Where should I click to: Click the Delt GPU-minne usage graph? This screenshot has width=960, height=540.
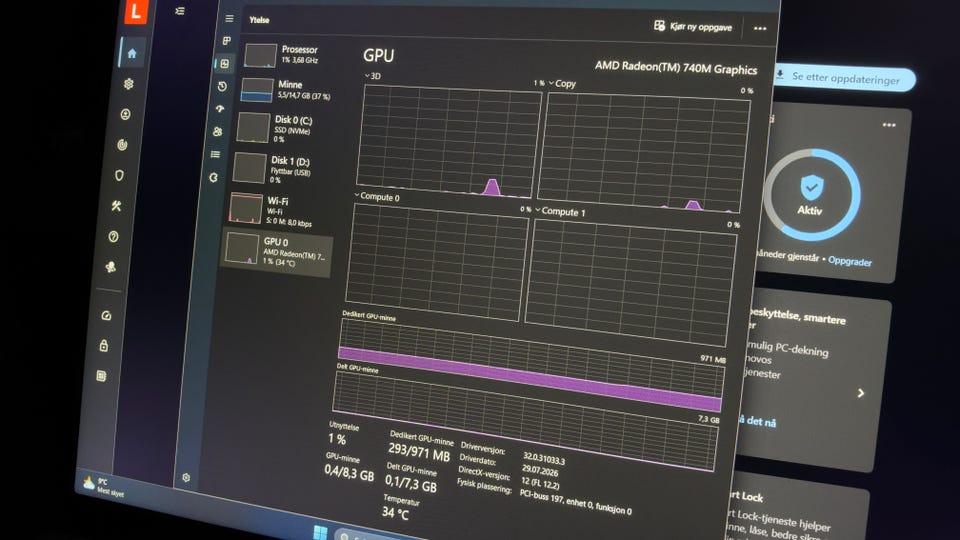click(x=525, y=421)
